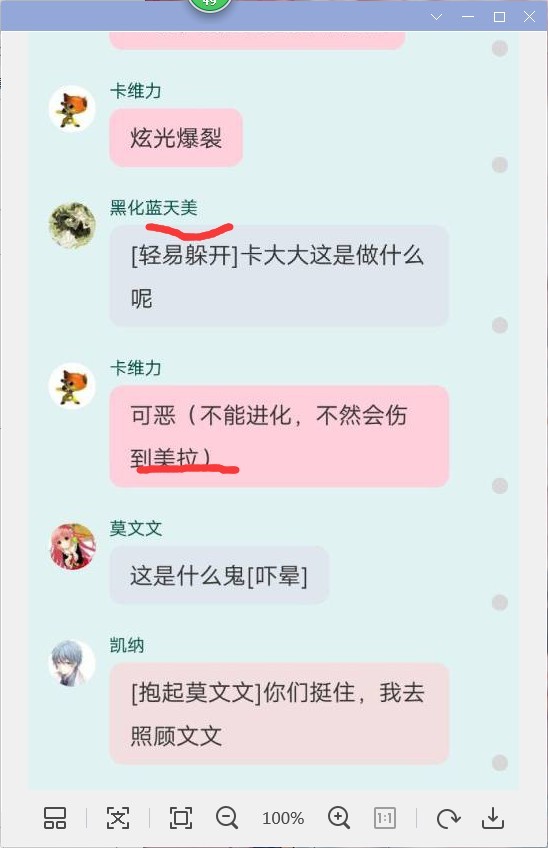The image size is (548, 848).
Task: Rotate the image clockwise
Action: point(448,819)
